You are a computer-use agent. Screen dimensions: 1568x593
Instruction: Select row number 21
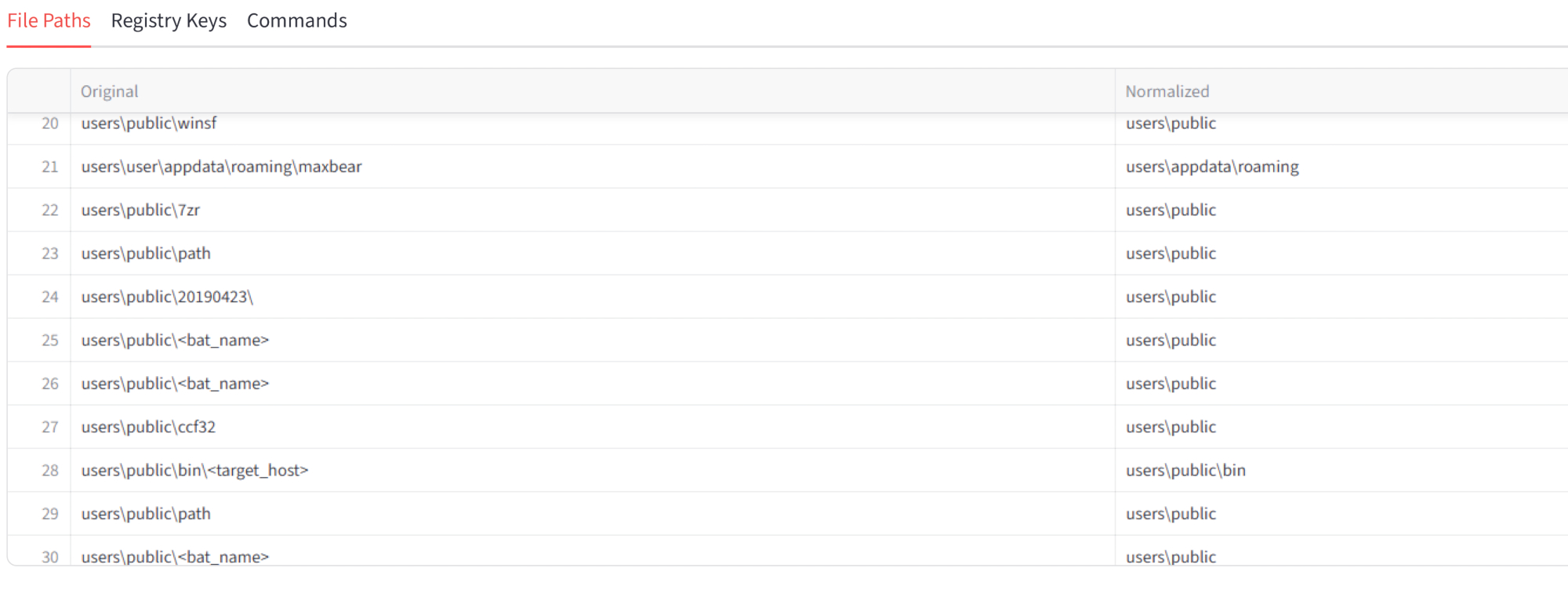pyautogui.click(x=50, y=167)
